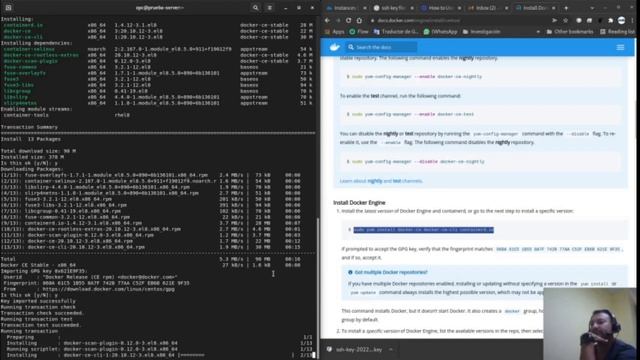Close the Instances tab
Screen dimensions: 640x360
point(364,8)
